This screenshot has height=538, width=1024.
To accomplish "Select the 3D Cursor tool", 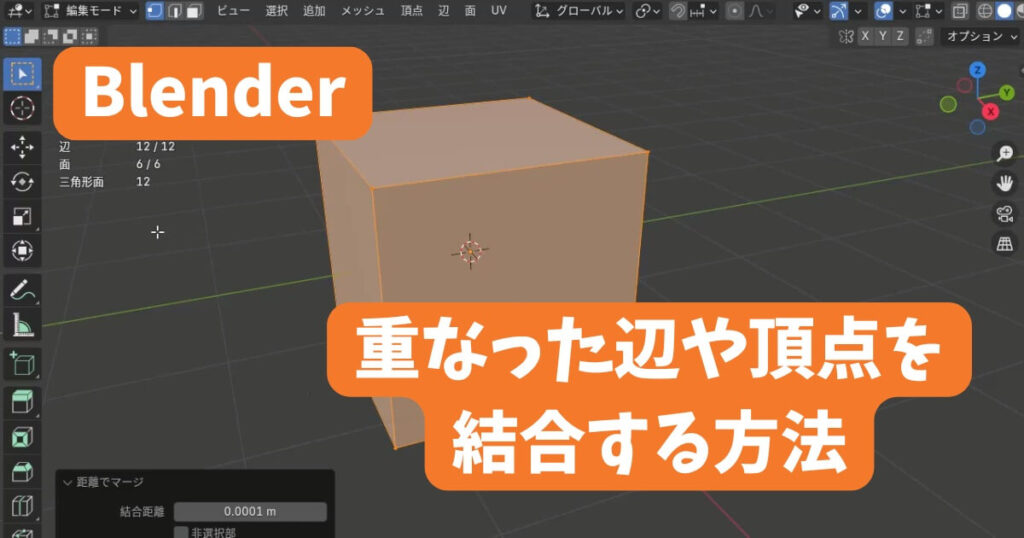I will point(22,108).
